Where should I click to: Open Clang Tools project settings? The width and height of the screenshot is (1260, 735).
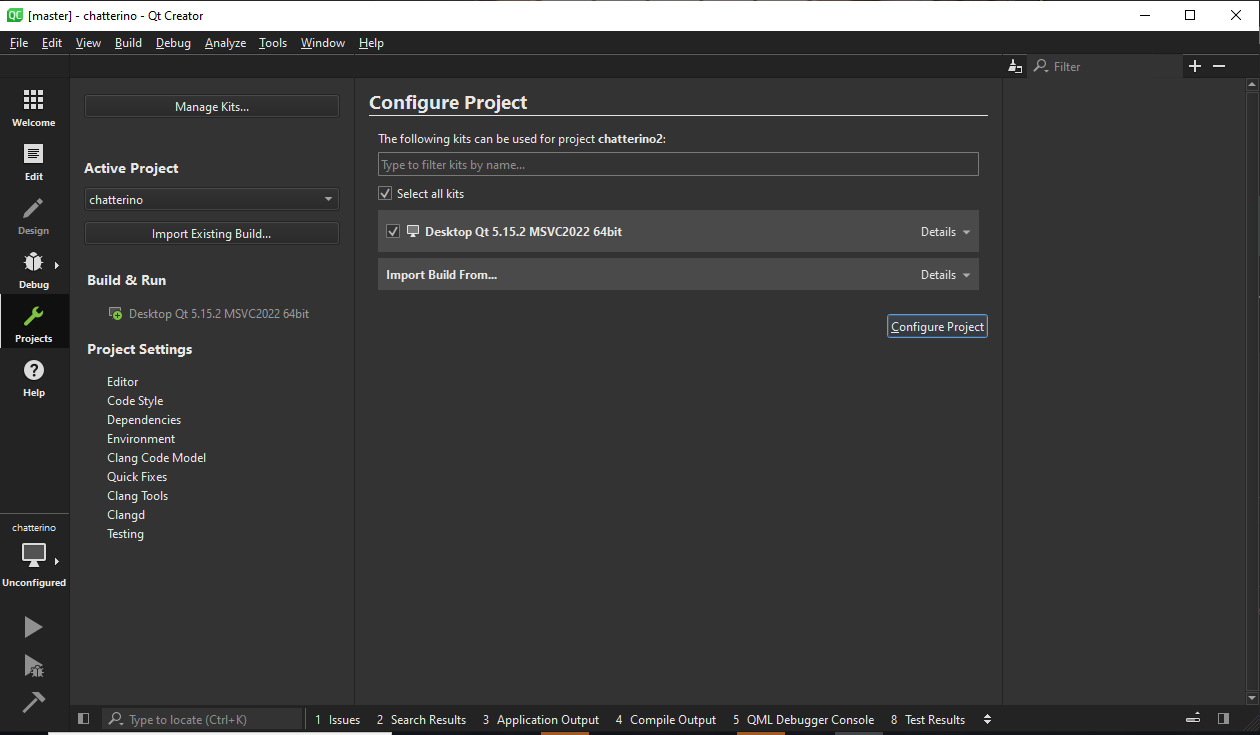pyautogui.click(x=138, y=496)
